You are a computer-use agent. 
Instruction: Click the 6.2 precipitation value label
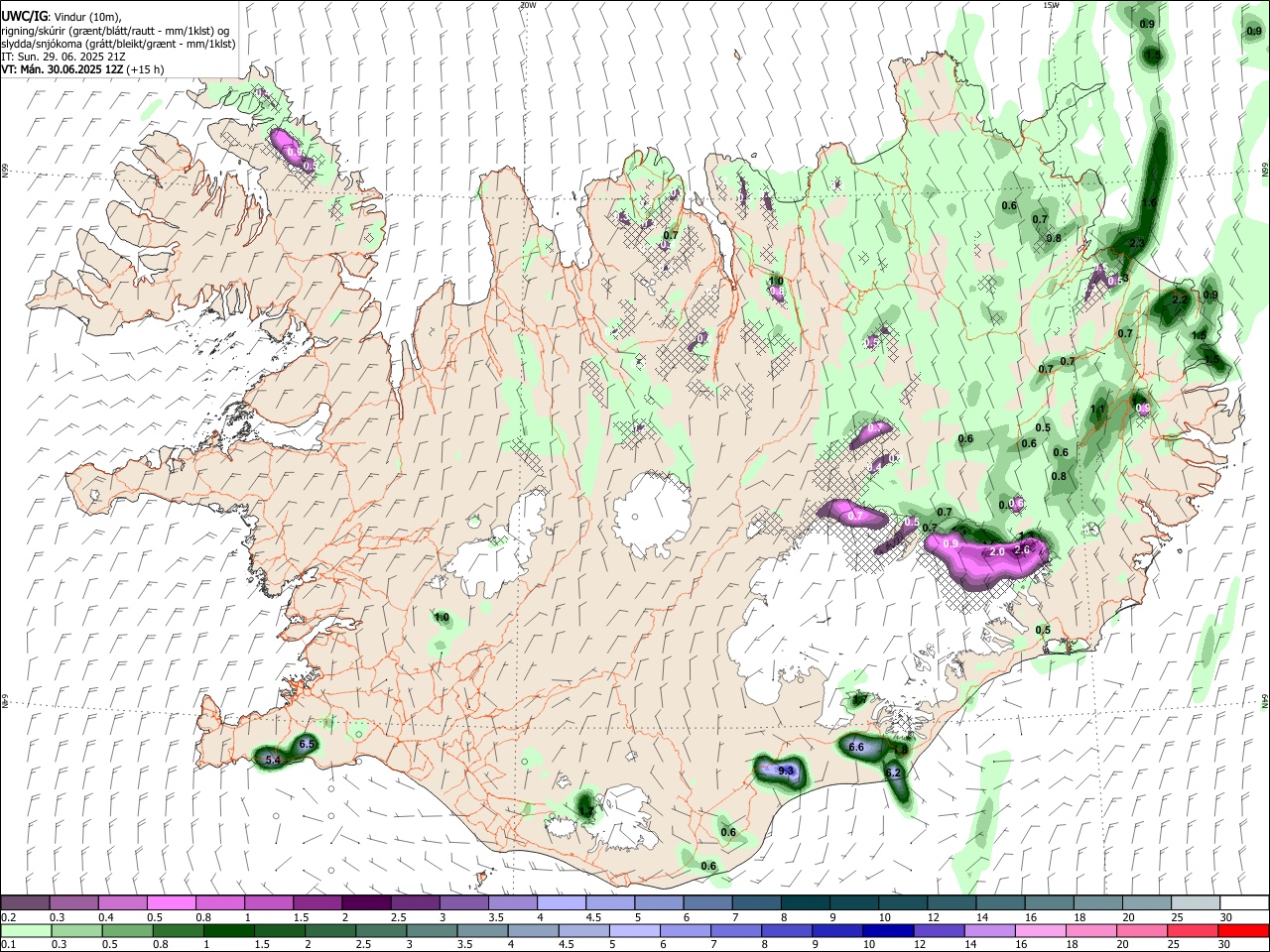coord(893,773)
